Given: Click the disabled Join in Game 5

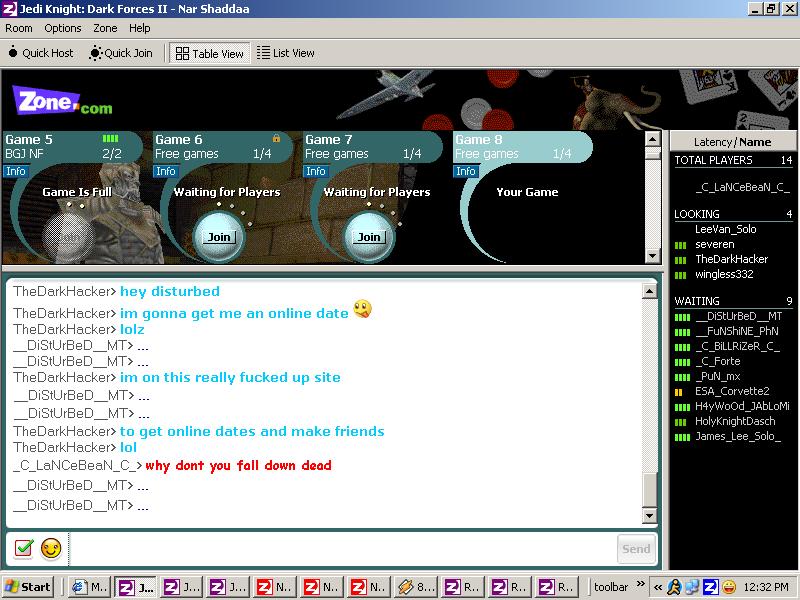Looking at the screenshot, I should click(x=68, y=237).
